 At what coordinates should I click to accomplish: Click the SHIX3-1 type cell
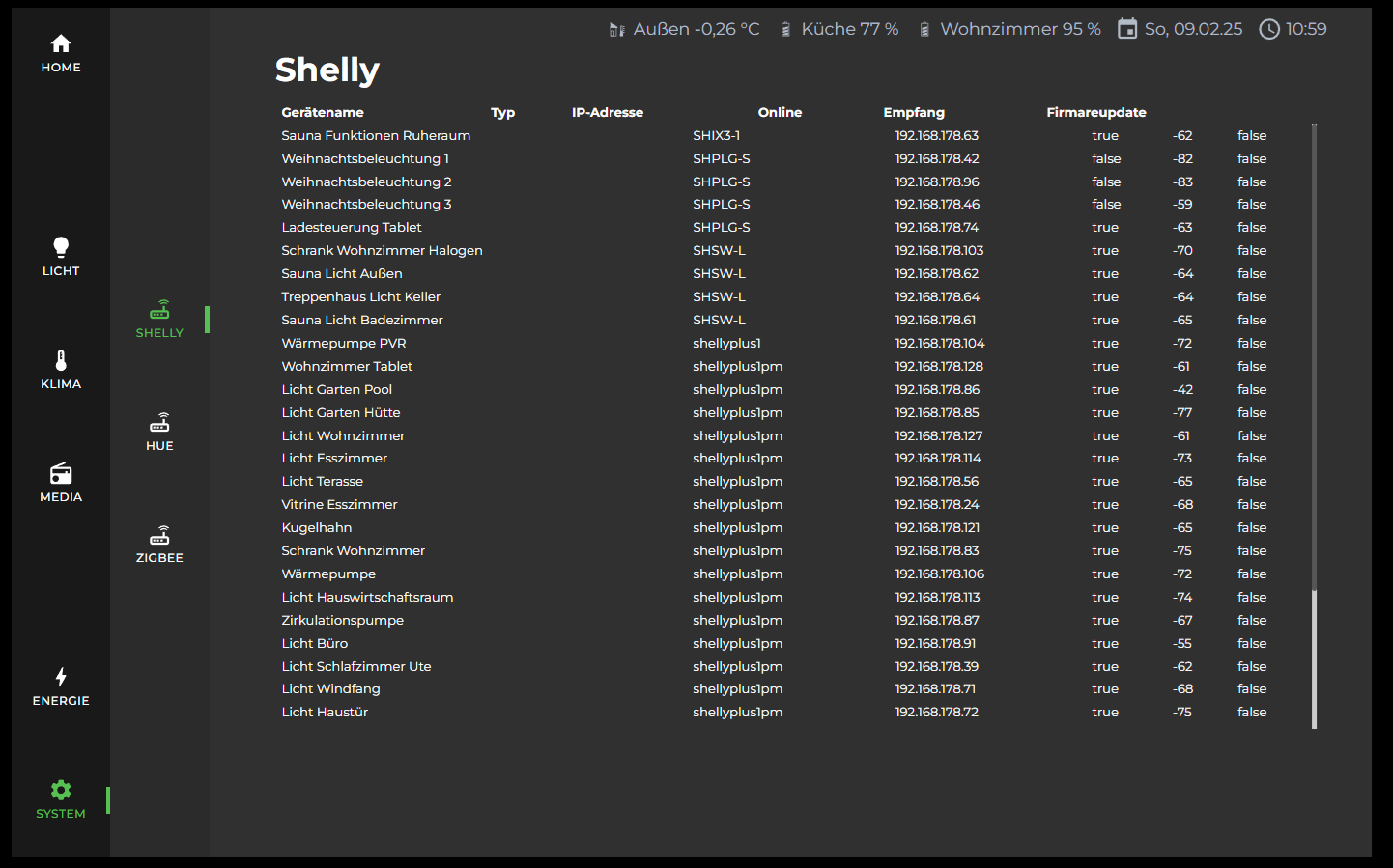(717, 136)
